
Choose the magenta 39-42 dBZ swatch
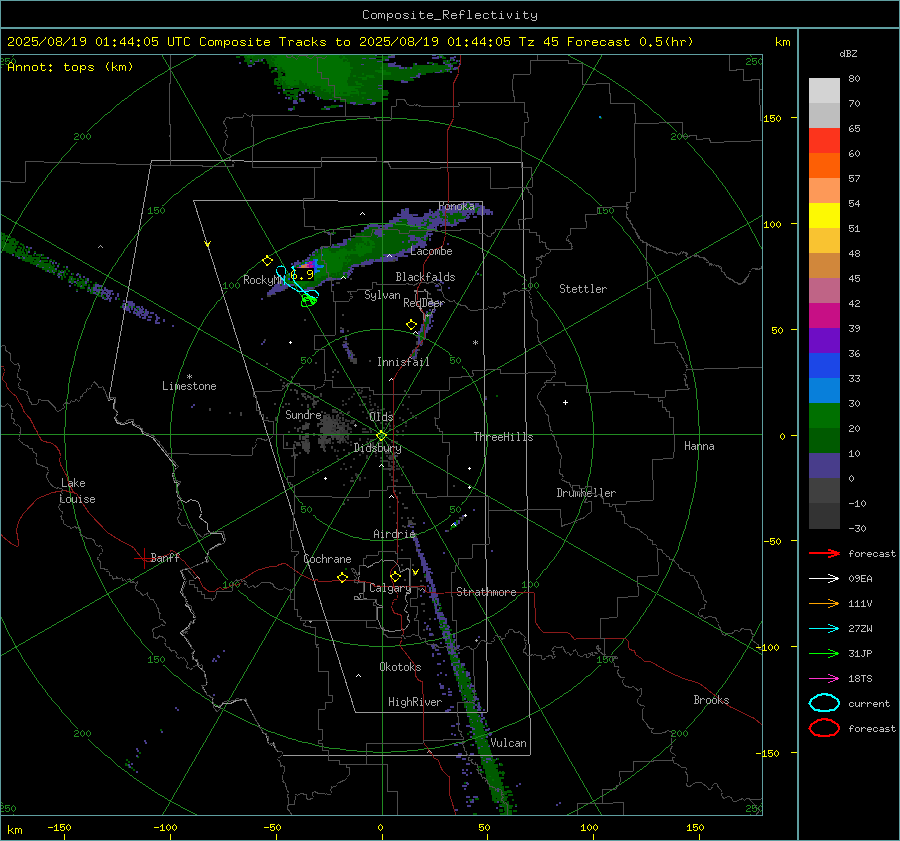(824, 316)
